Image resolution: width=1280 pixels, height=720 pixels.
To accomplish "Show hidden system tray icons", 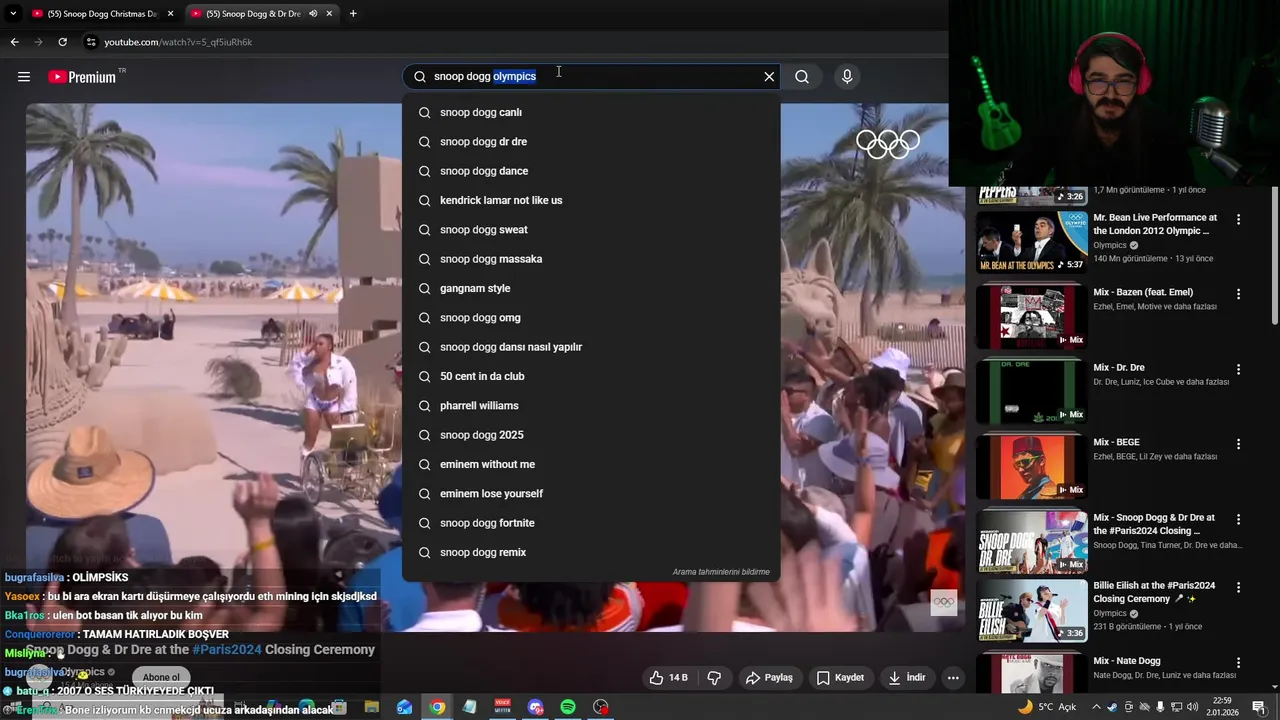I will pyautogui.click(x=1095, y=707).
